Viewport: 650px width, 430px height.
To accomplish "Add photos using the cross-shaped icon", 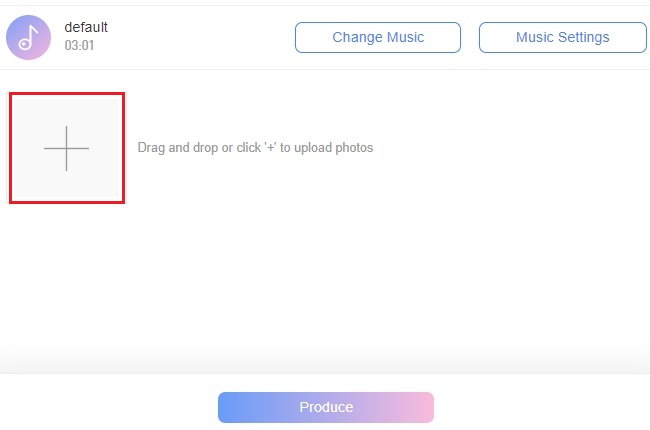I will click(x=66, y=148).
